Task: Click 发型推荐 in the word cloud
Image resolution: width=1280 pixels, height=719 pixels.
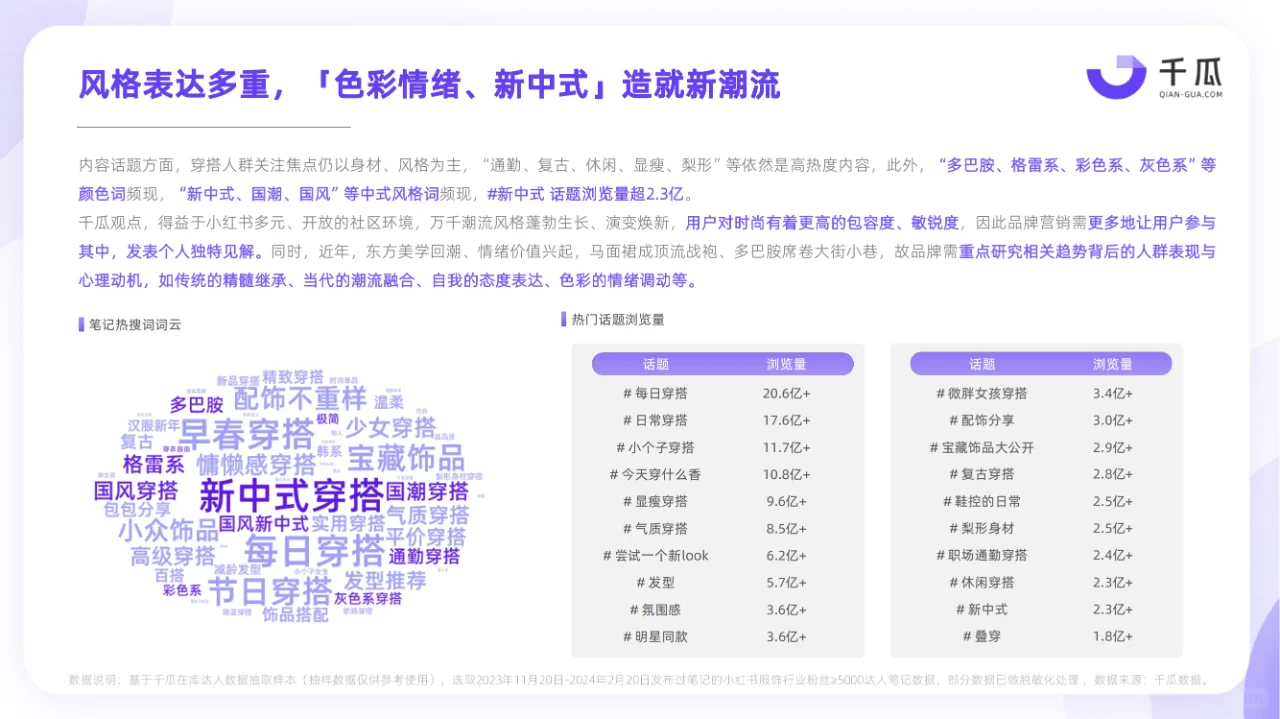Action: (x=385, y=580)
